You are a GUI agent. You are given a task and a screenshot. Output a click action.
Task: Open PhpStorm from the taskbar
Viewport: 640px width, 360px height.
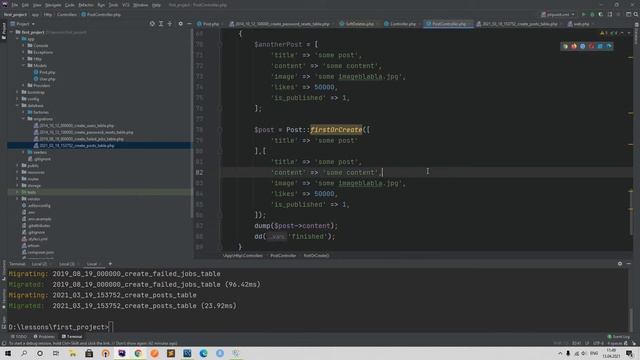(122, 353)
